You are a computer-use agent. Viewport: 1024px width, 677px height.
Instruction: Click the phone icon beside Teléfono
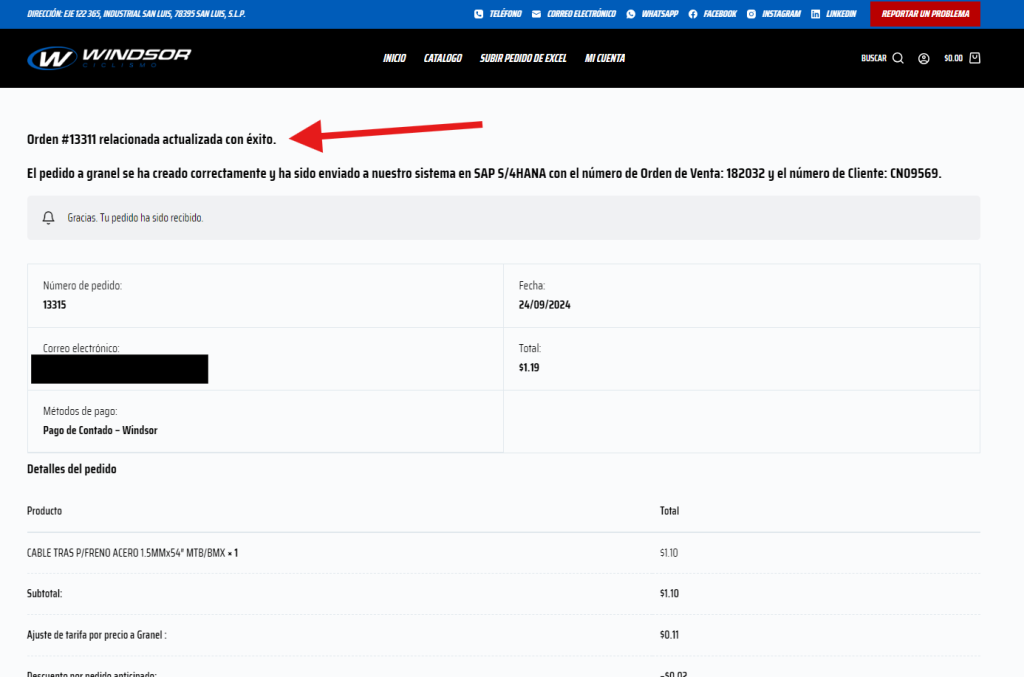pos(478,14)
